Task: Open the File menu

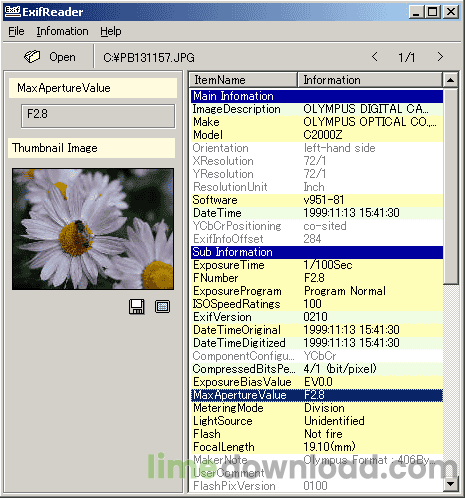Action: coord(16,31)
